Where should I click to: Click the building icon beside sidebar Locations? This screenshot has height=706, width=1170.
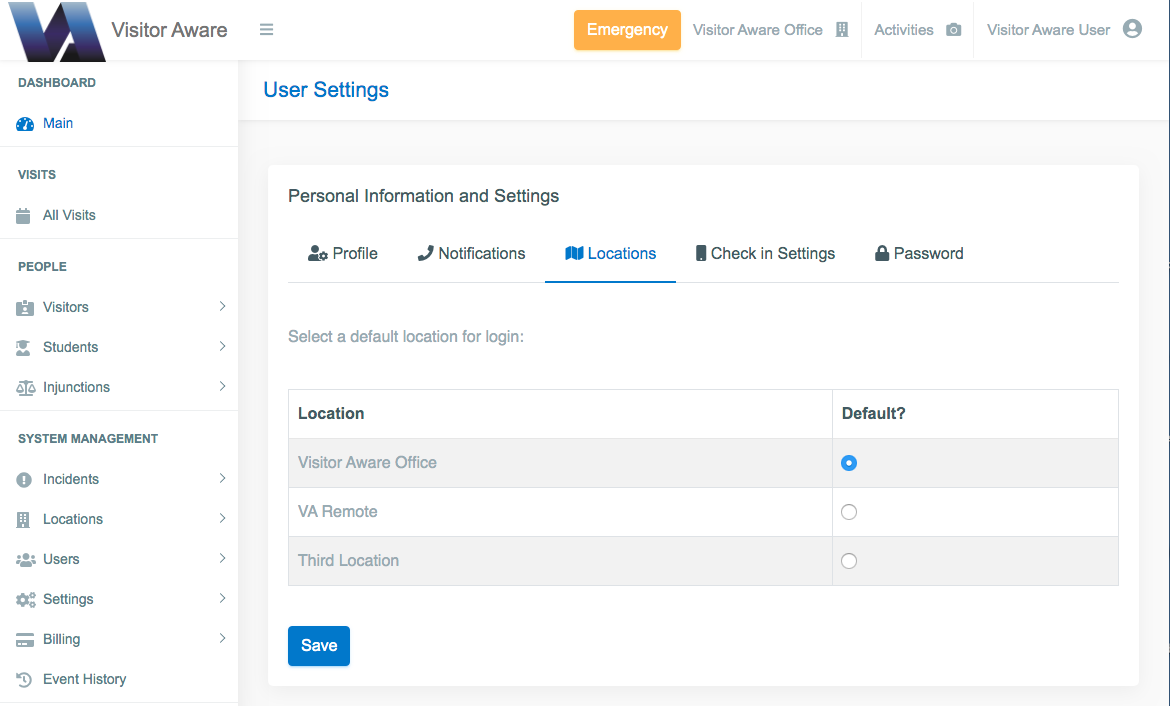pyautogui.click(x=23, y=519)
